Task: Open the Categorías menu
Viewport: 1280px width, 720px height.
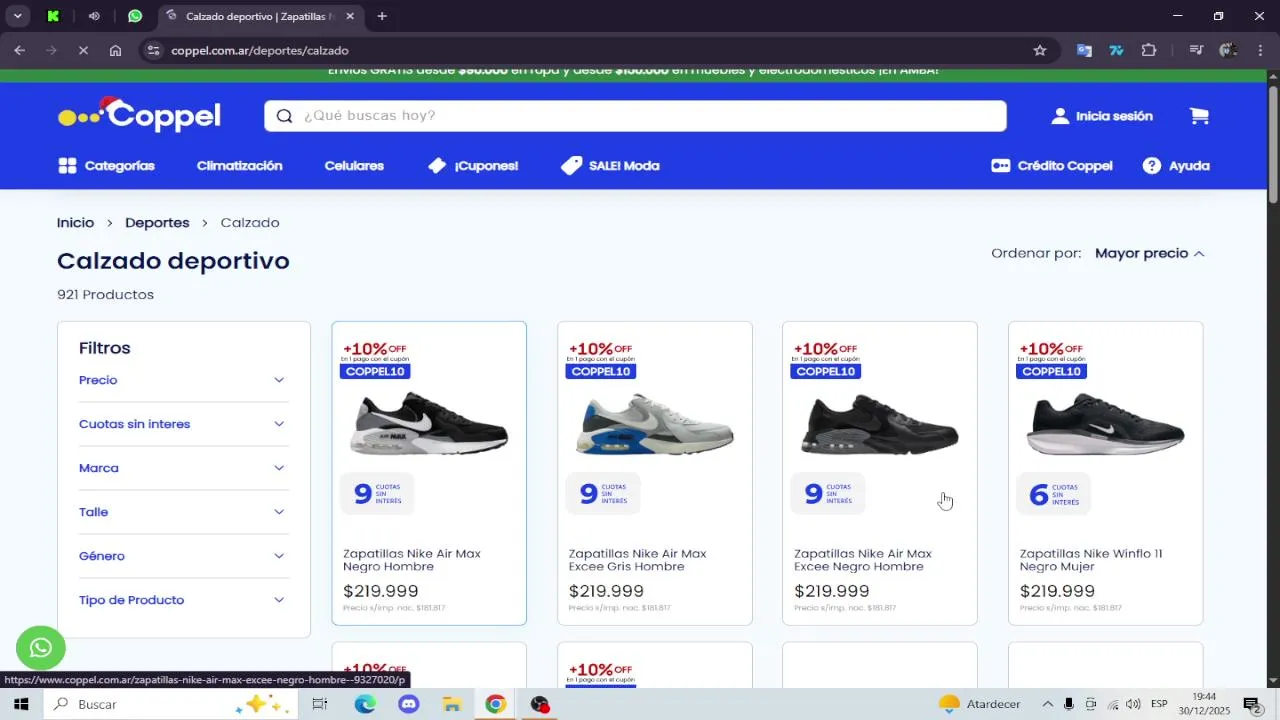Action: [x=107, y=166]
